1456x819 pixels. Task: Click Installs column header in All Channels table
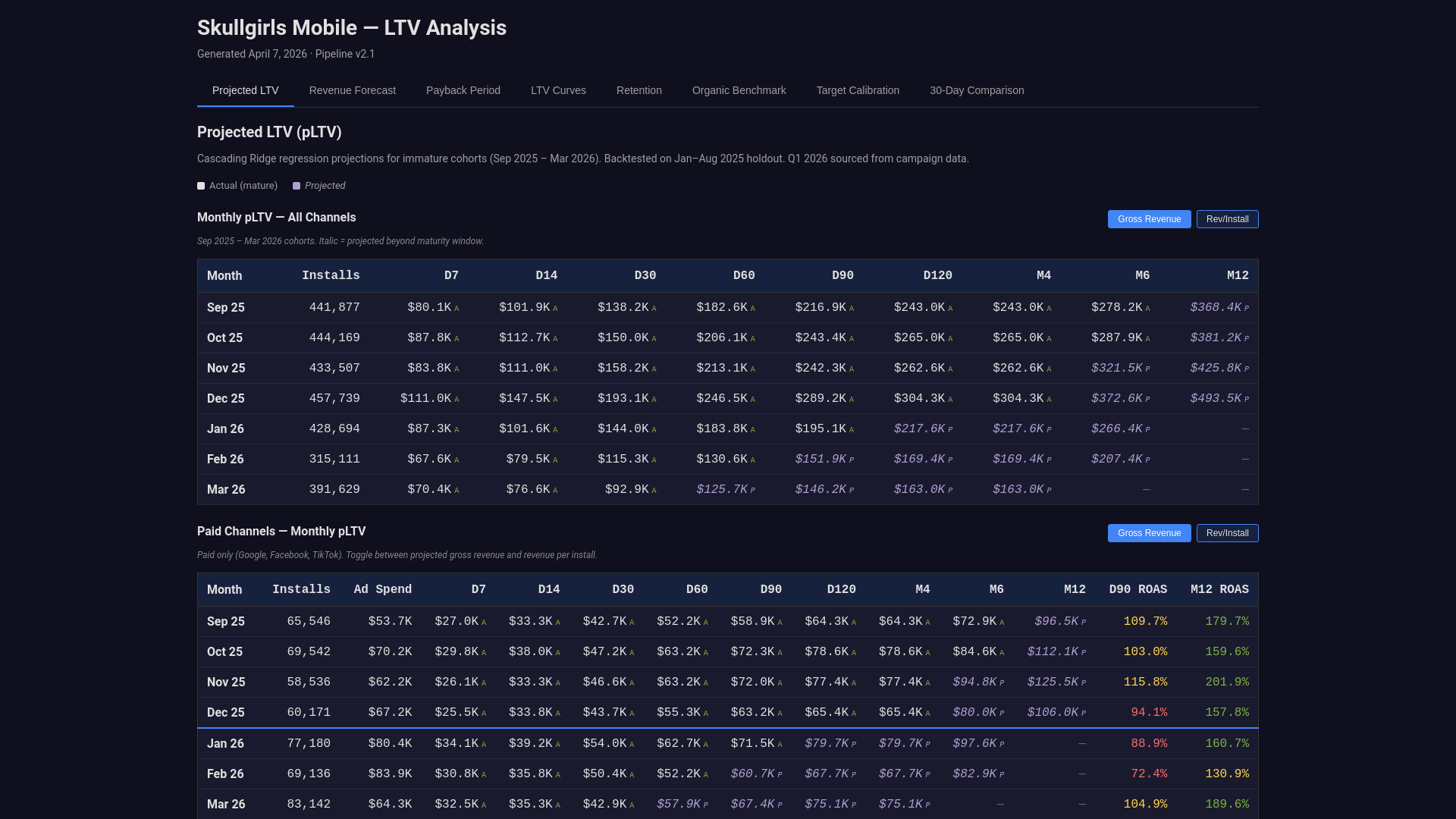pyautogui.click(x=331, y=276)
